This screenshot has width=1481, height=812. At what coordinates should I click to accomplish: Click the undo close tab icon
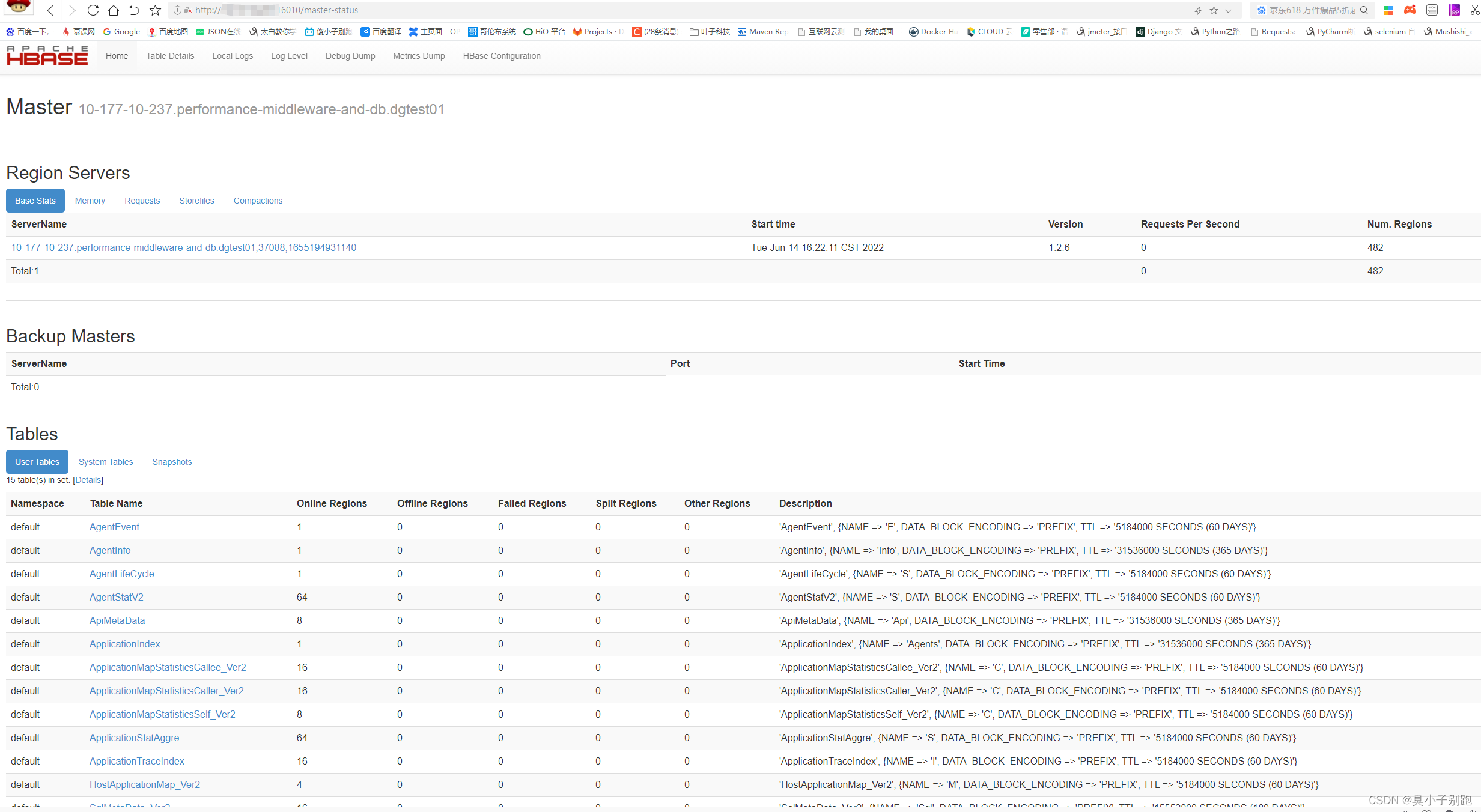(134, 10)
